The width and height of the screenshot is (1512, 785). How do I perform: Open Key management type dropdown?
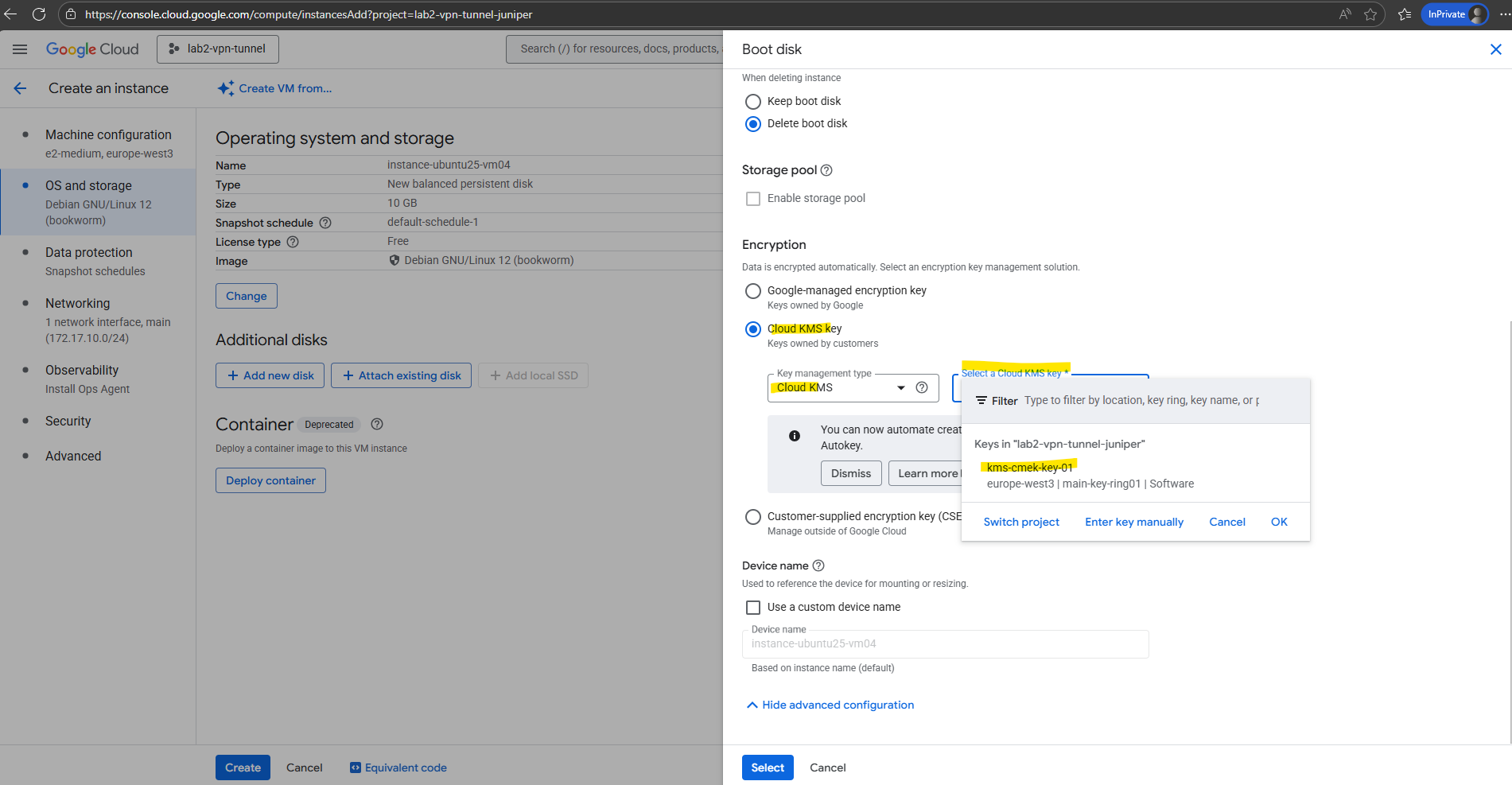(x=853, y=387)
